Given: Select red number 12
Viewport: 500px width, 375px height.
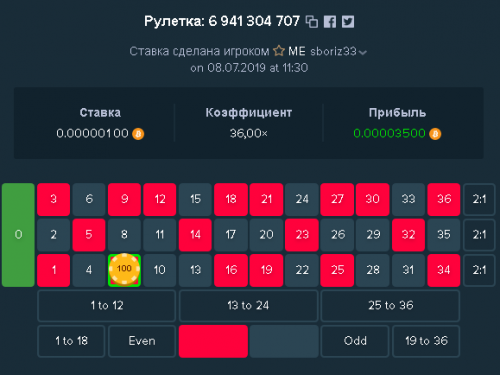Looking at the screenshot, I should 160,199.
